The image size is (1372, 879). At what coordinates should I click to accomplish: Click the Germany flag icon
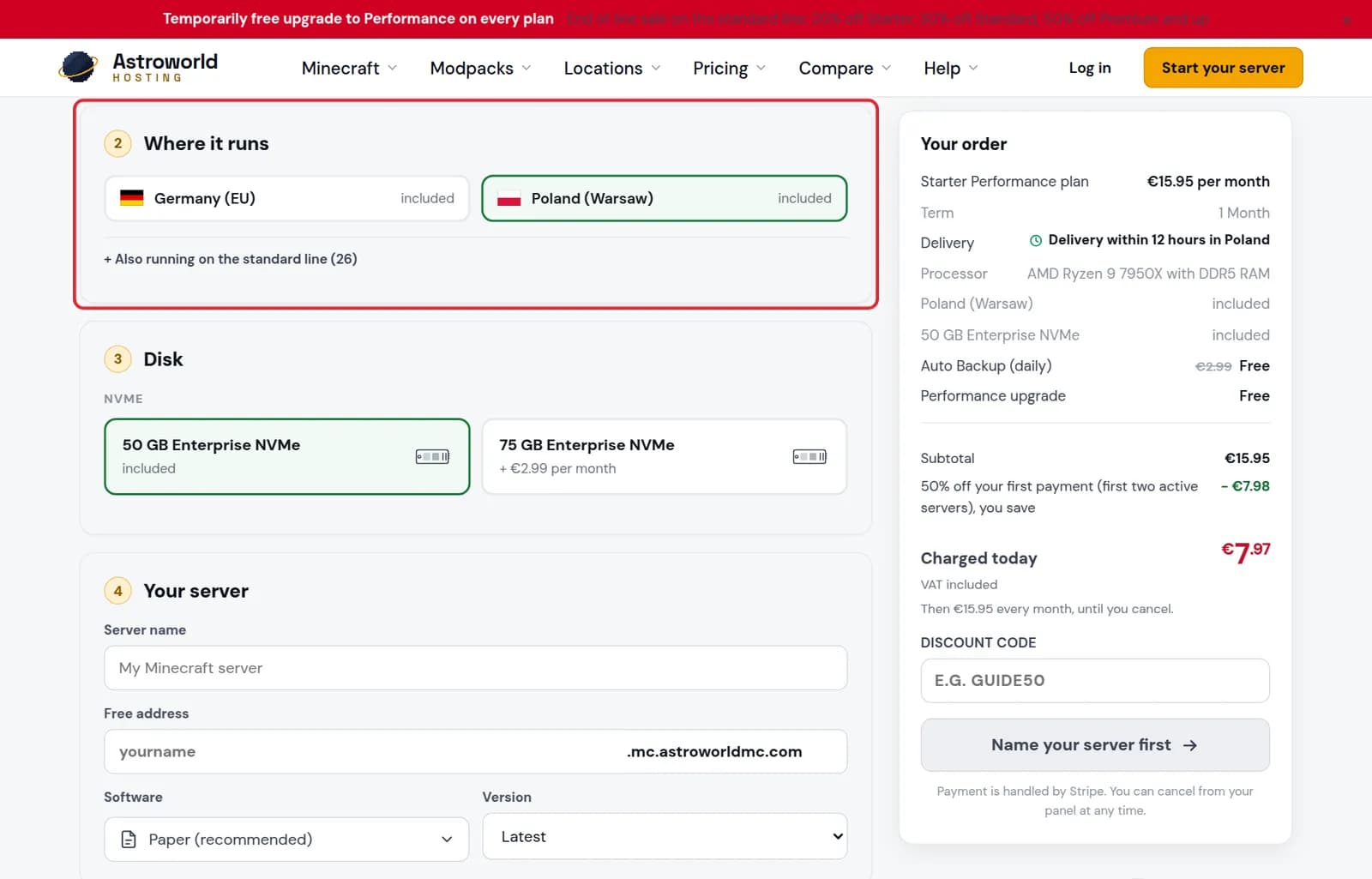(x=131, y=198)
